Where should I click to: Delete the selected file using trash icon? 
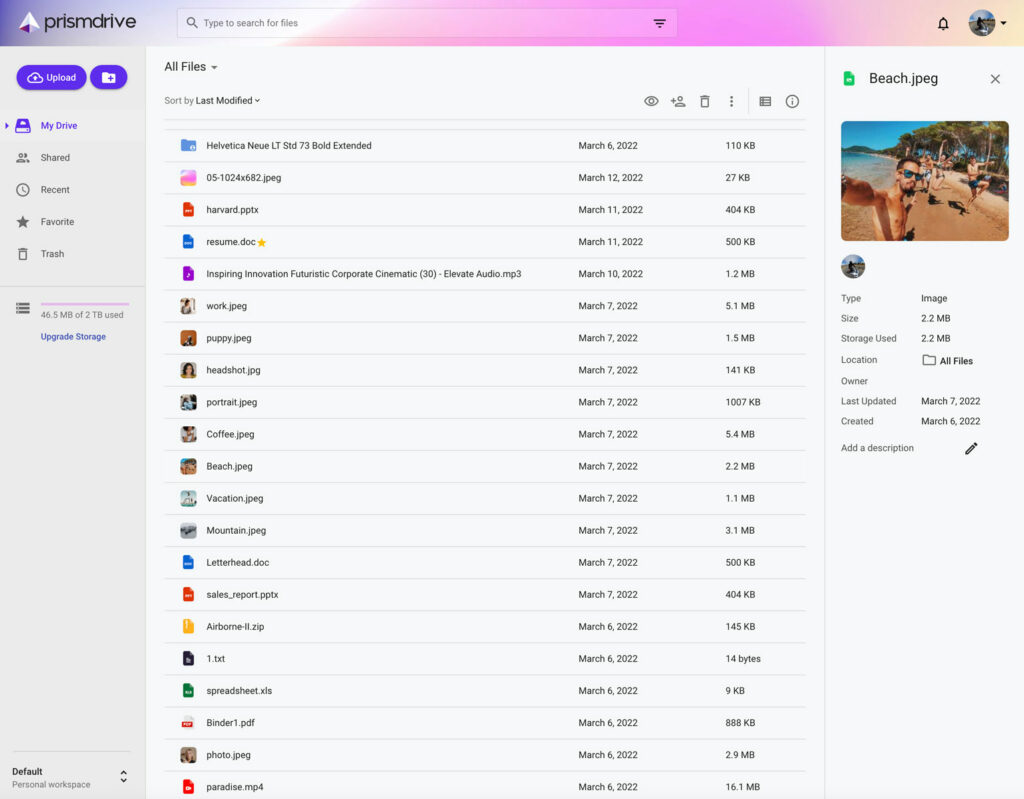pos(705,101)
